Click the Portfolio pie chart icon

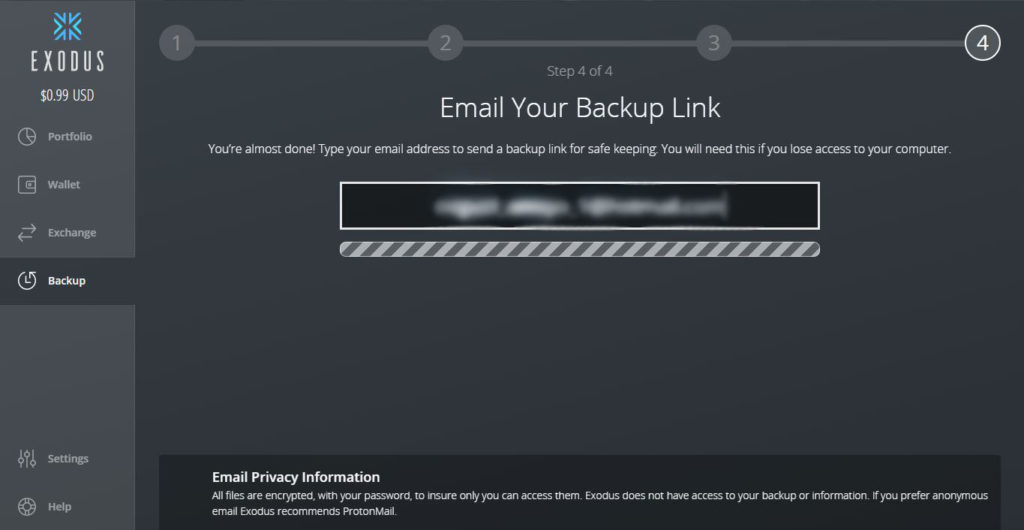[x=28, y=137]
